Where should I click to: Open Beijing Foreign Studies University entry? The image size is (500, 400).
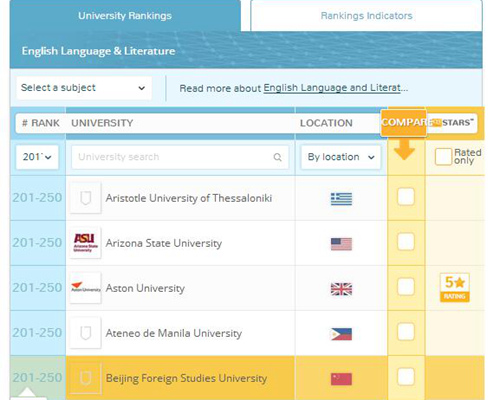coord(186,378)
